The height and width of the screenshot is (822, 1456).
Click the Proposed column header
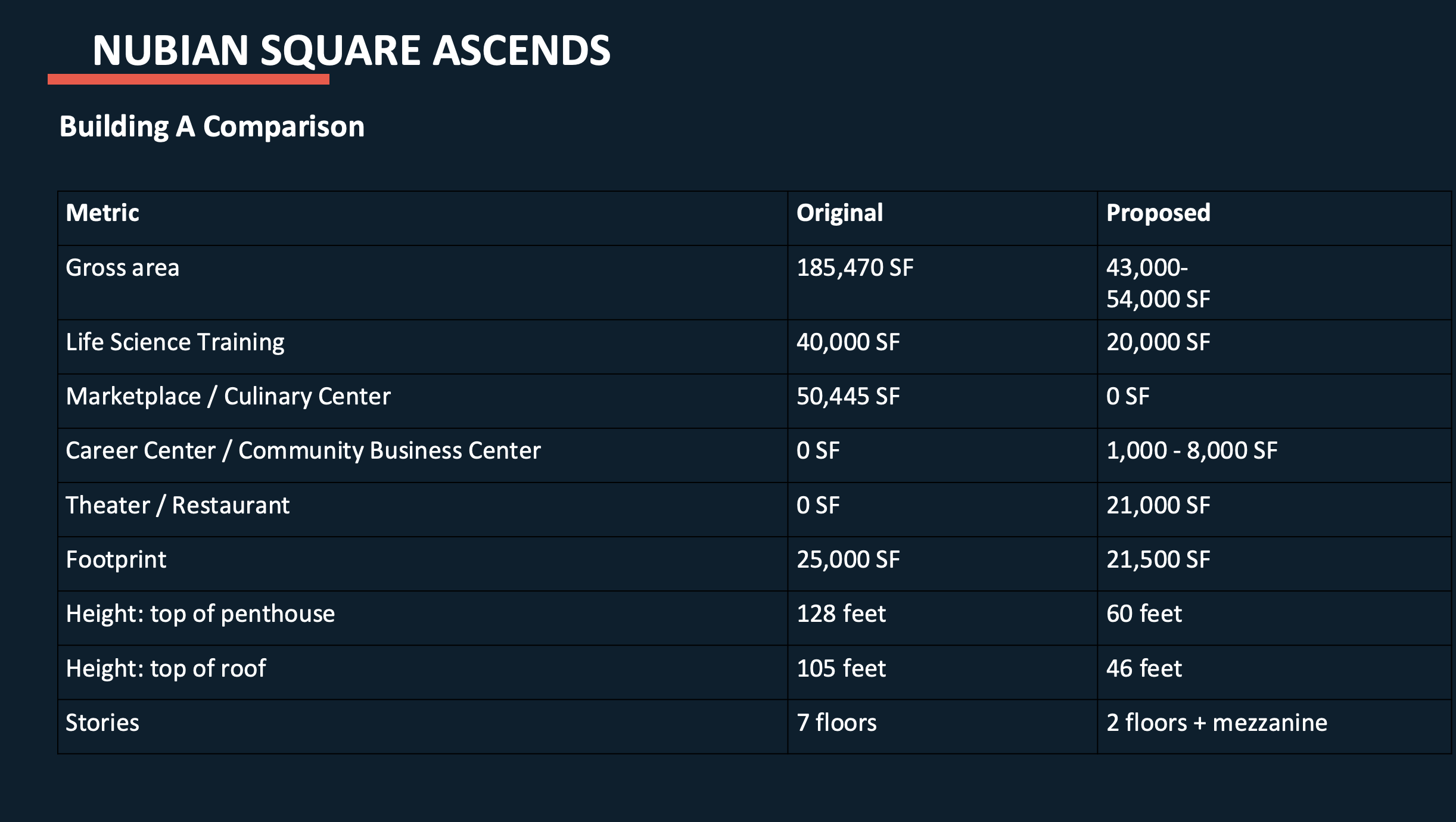(1159, 214)
